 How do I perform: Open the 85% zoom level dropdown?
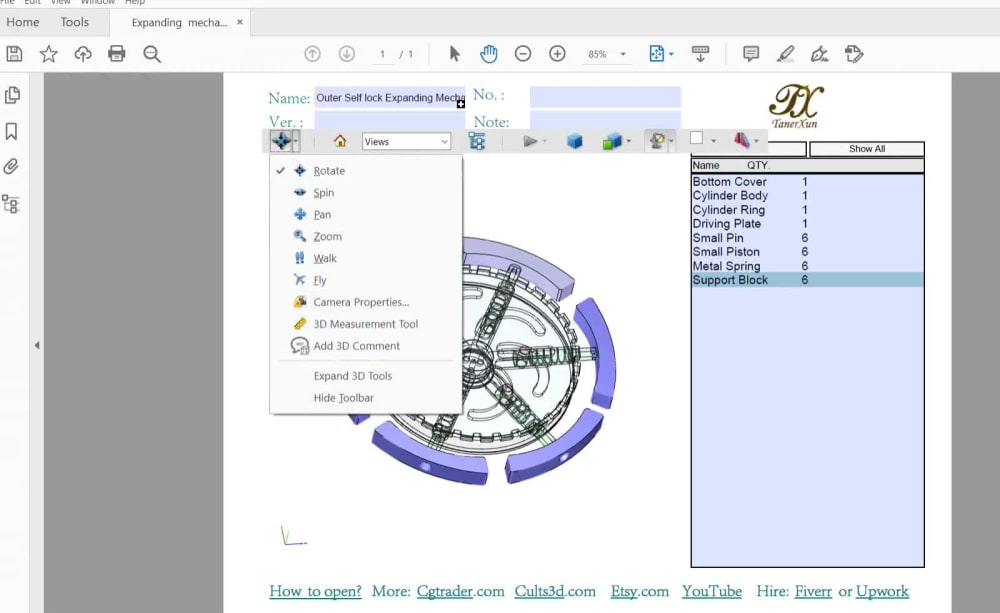(x=622, y=54)
